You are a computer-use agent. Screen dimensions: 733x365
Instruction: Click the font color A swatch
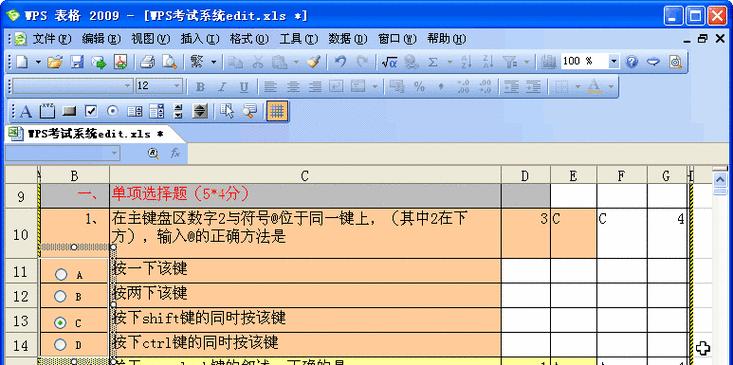(595, 87)
